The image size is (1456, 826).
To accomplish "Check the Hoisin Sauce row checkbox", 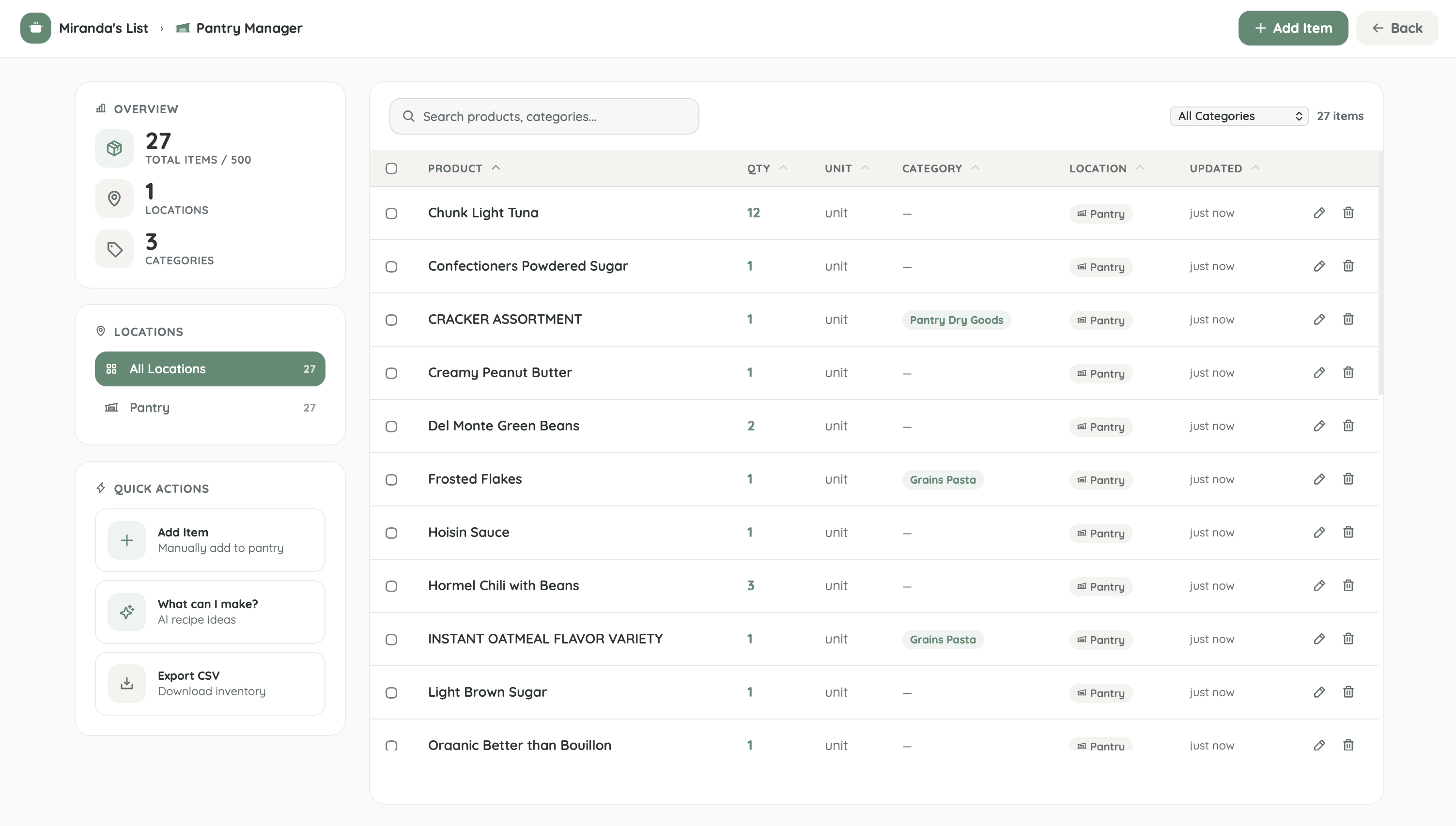I will 391,533.
